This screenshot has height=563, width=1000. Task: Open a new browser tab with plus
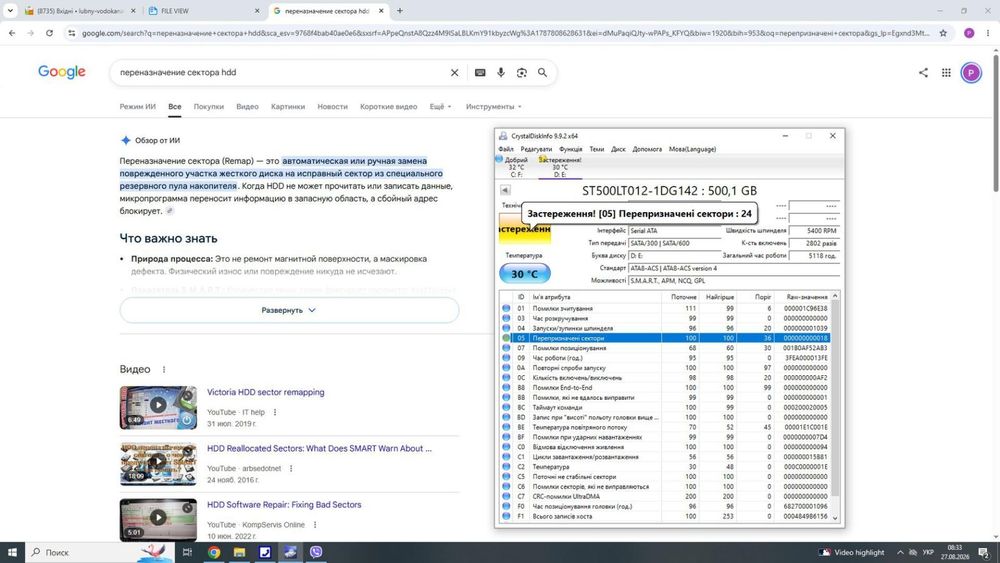400,11
